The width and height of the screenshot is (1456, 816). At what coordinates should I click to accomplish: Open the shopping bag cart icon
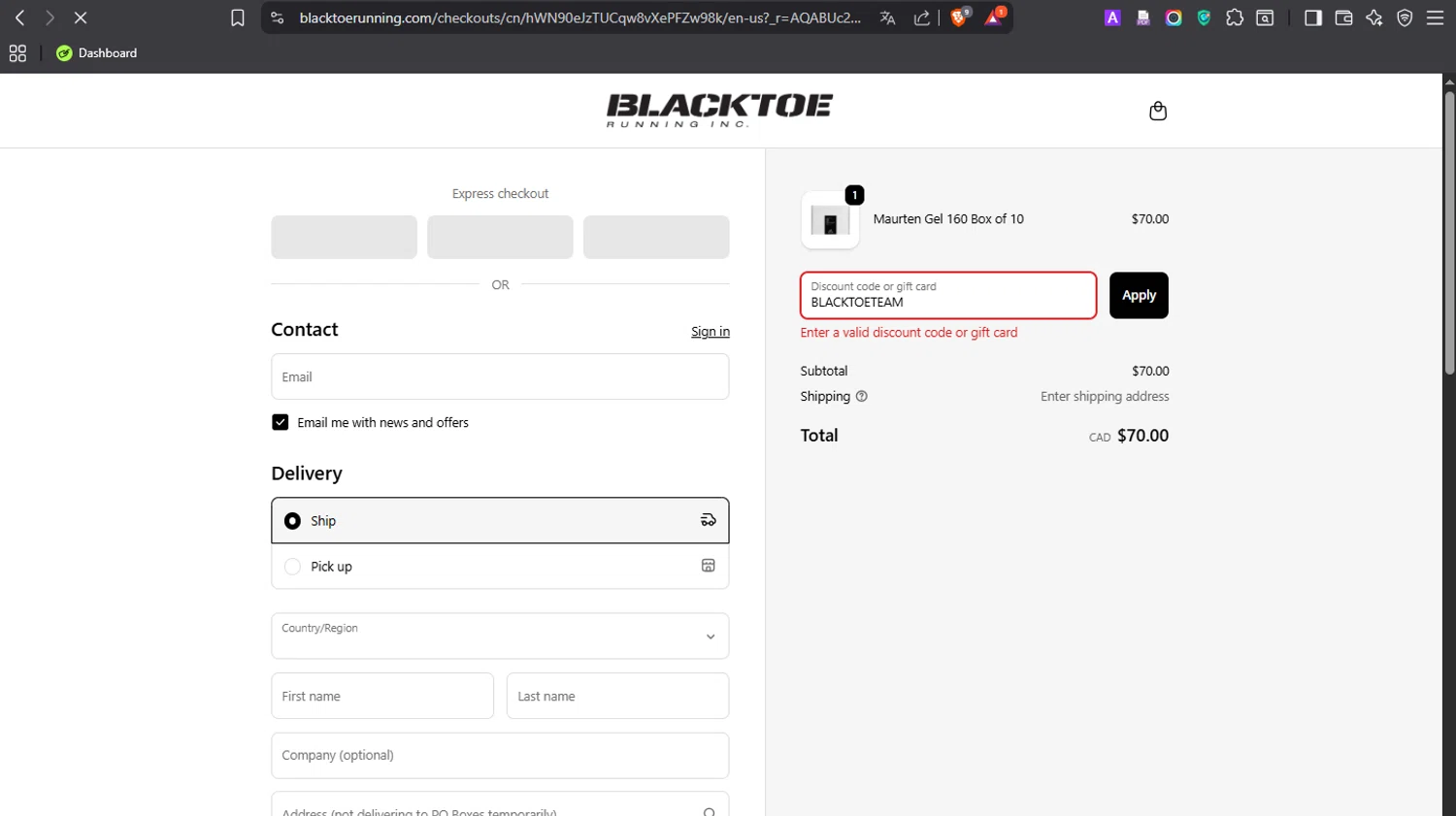pos(1158,111)
